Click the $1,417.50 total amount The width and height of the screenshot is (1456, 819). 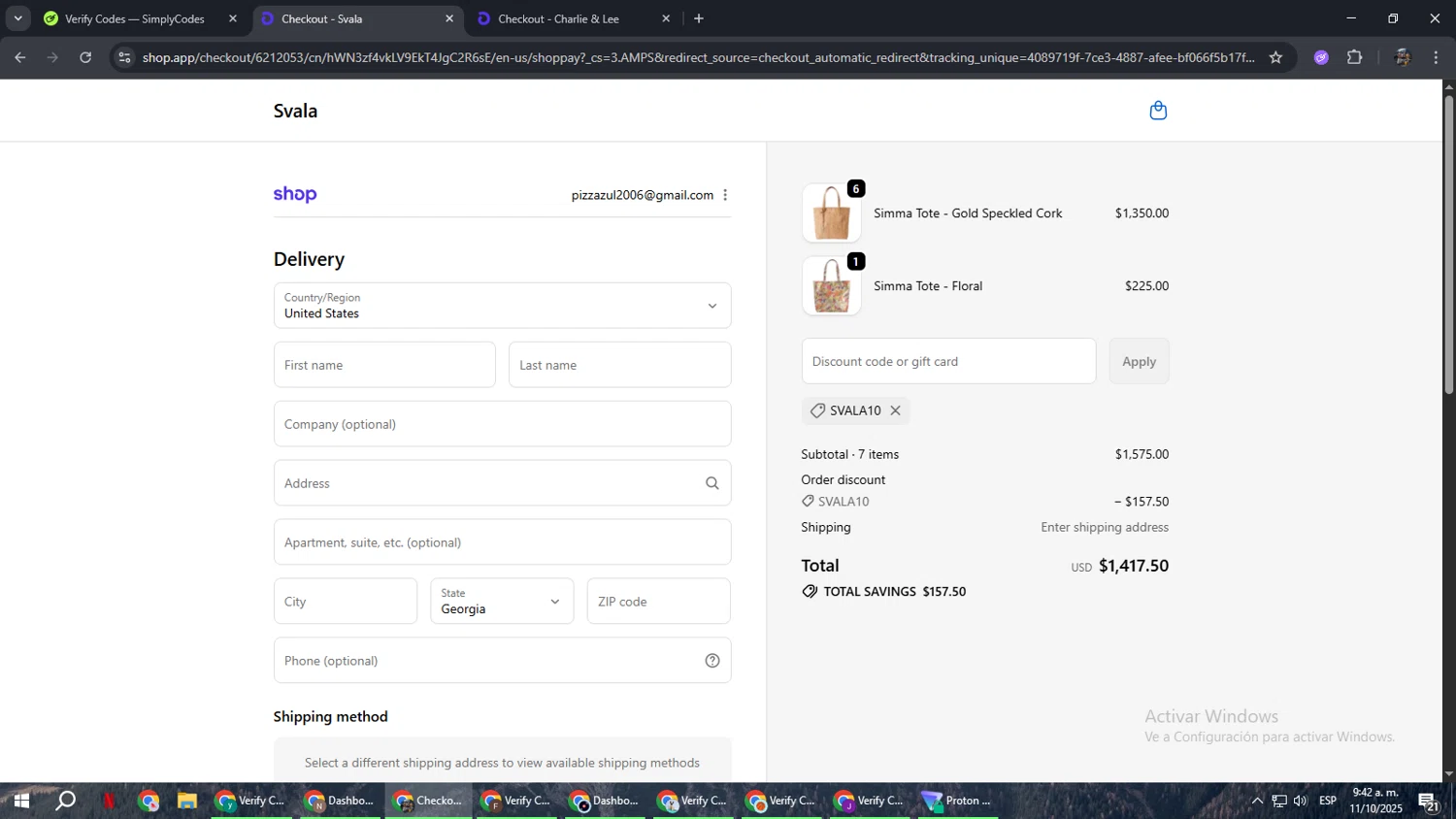1134,566
